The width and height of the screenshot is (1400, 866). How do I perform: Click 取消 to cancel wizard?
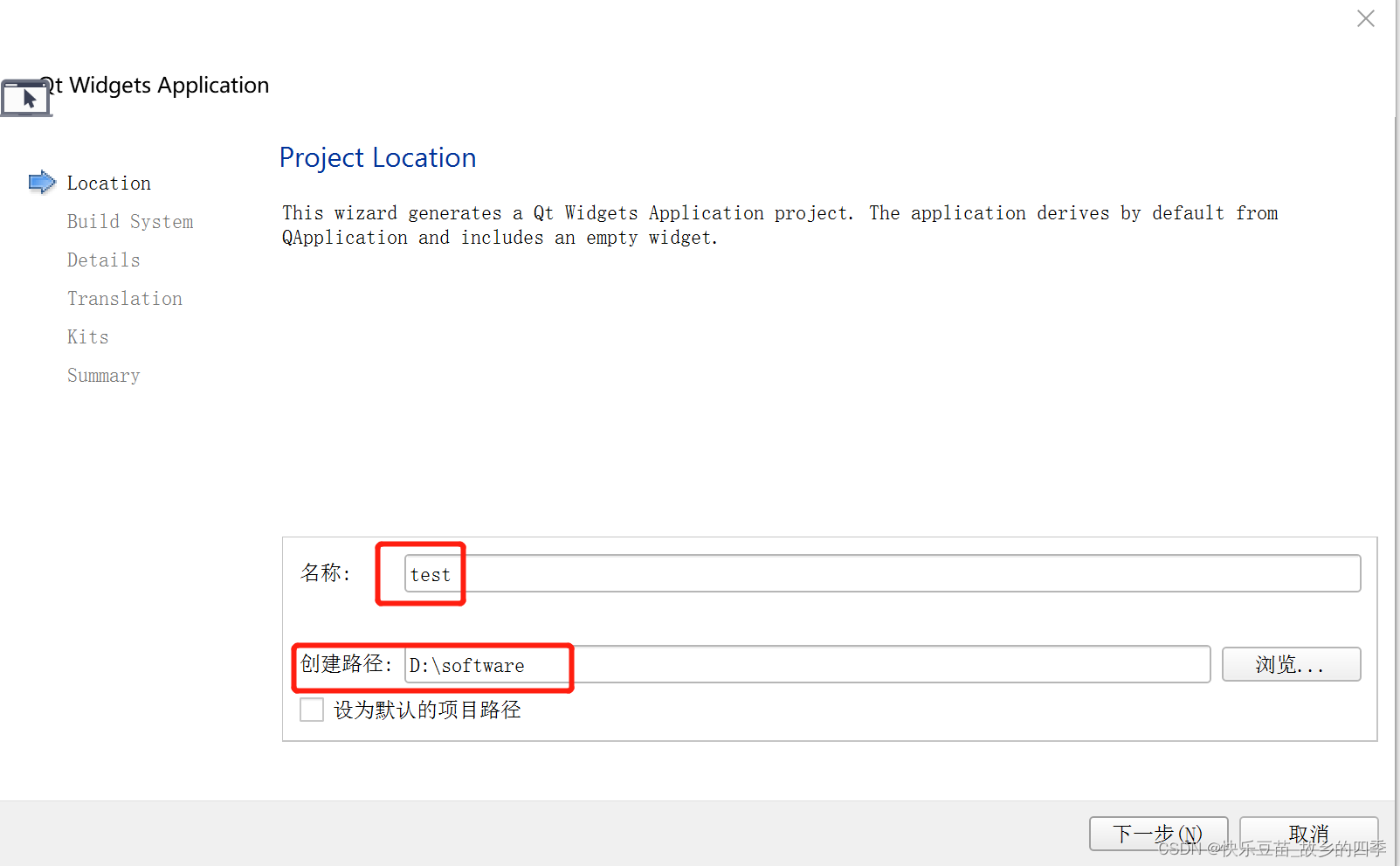pyautogui.click(x=1308, y=834)
